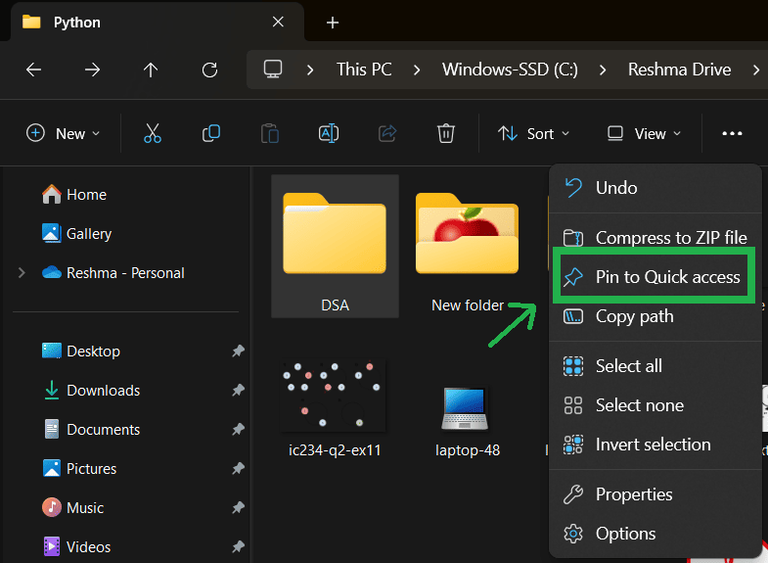Screen dimensions: 768x563
Task: Navigate back with the left arrow
Action: coord(34,70)
